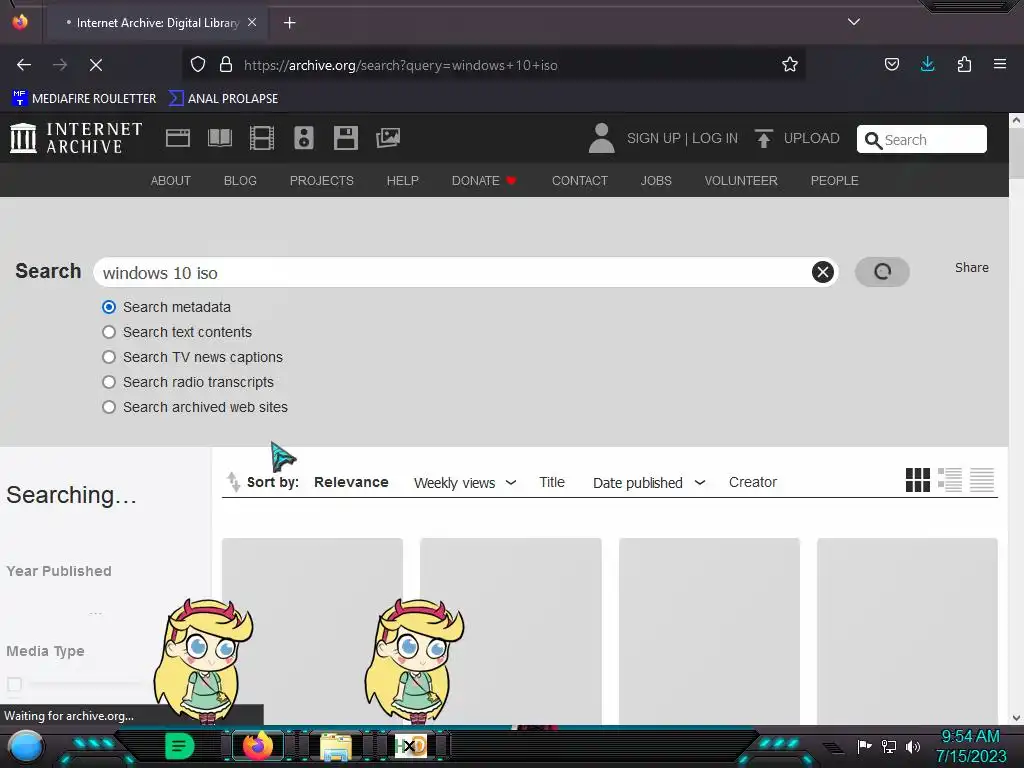This screenshot has width=1024, height=768.
Task: Open the JOBS menu item
Action: click(656, 181)
